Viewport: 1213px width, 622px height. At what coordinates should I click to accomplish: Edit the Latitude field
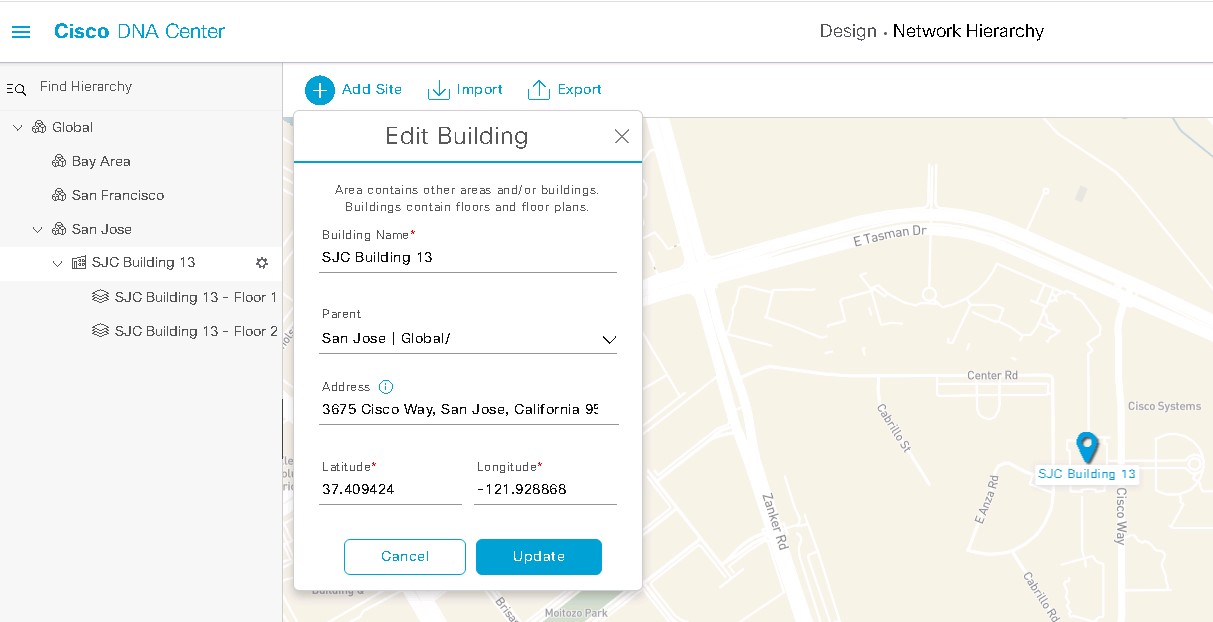390,490
